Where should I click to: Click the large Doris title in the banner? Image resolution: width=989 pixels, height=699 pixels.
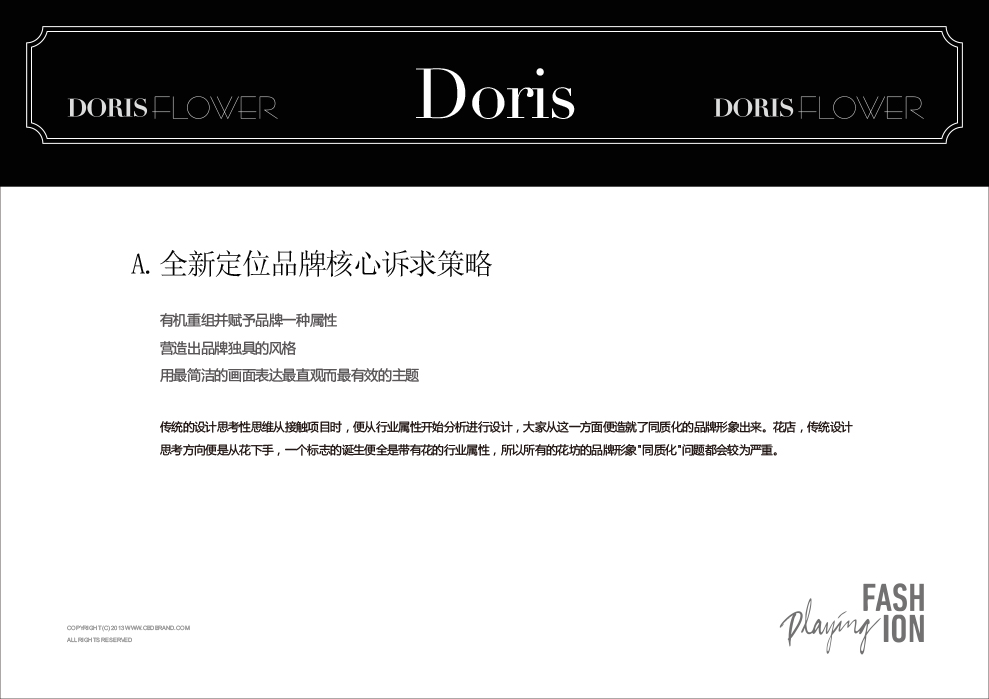495,94
